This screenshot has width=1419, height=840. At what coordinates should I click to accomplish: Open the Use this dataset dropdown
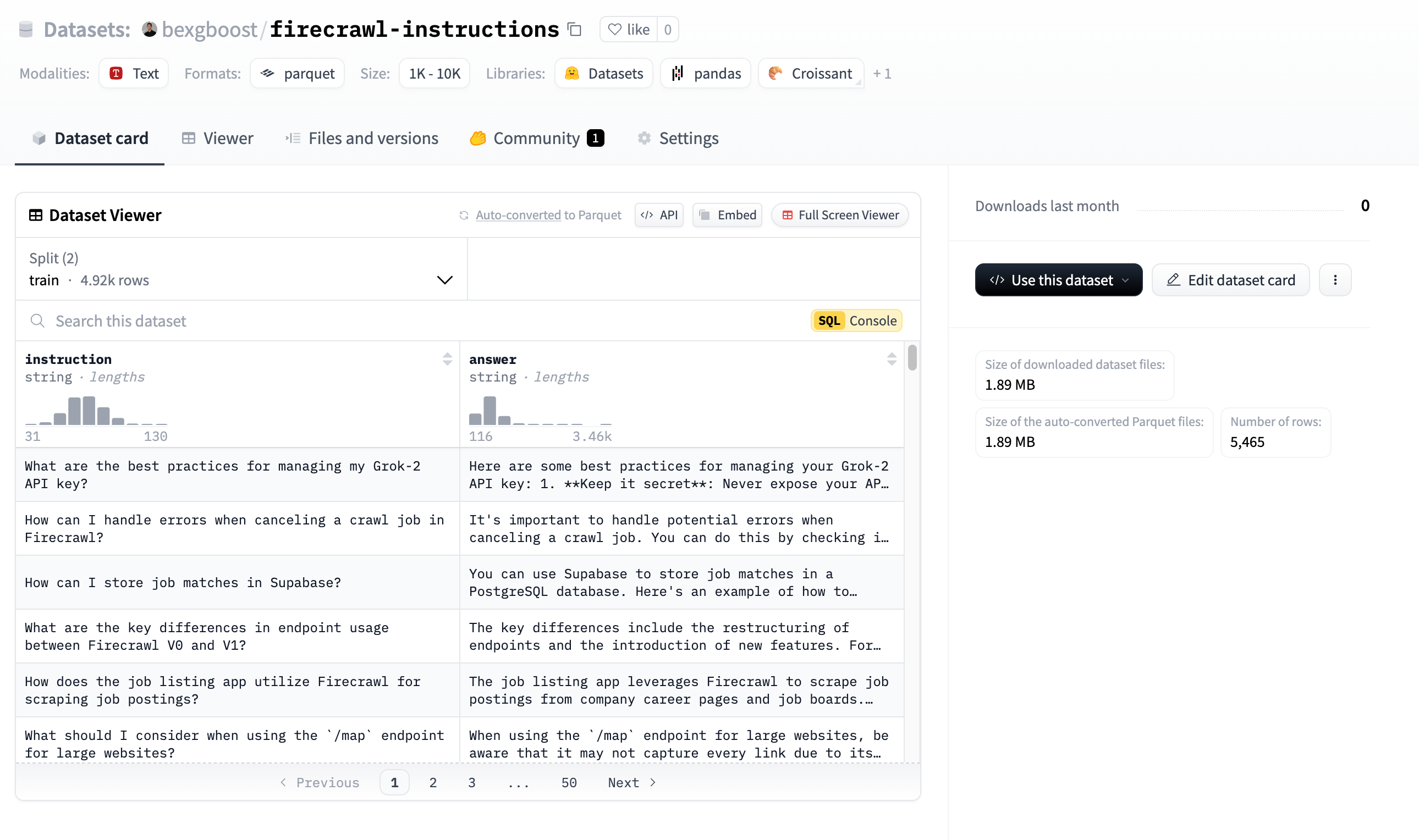pyautogui.click(x=1058, y=280)
